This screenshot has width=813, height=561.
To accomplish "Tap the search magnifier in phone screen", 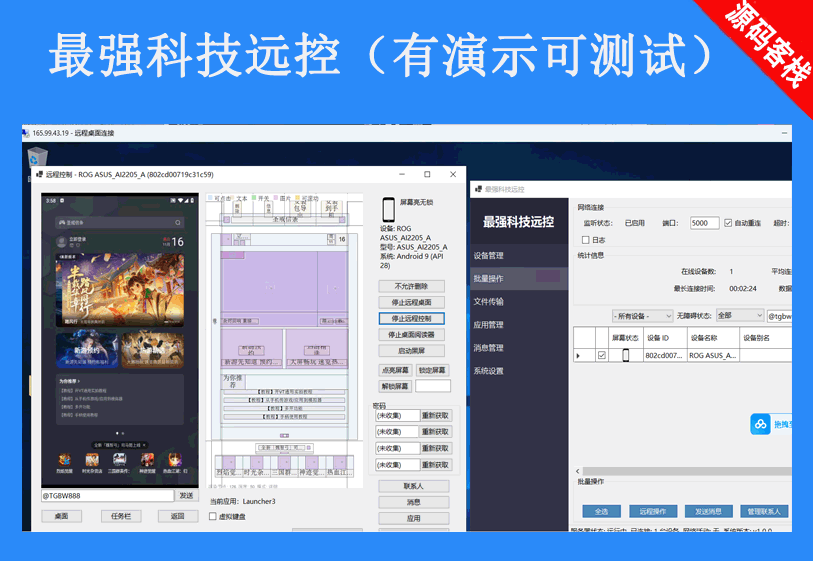I will point(178,222).
